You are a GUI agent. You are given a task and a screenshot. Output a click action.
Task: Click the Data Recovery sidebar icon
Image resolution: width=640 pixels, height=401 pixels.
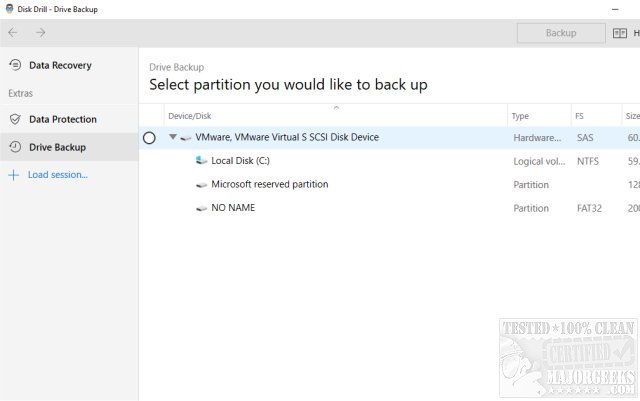coord(14,65)
